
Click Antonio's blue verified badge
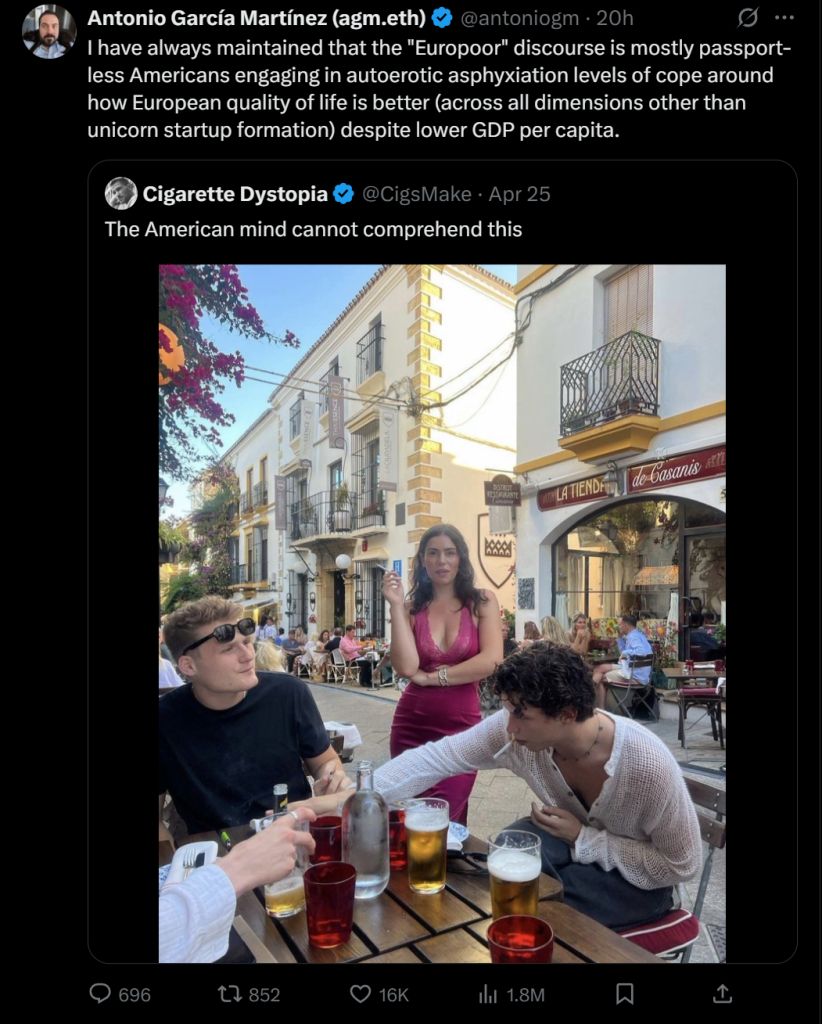coord(443,18)
